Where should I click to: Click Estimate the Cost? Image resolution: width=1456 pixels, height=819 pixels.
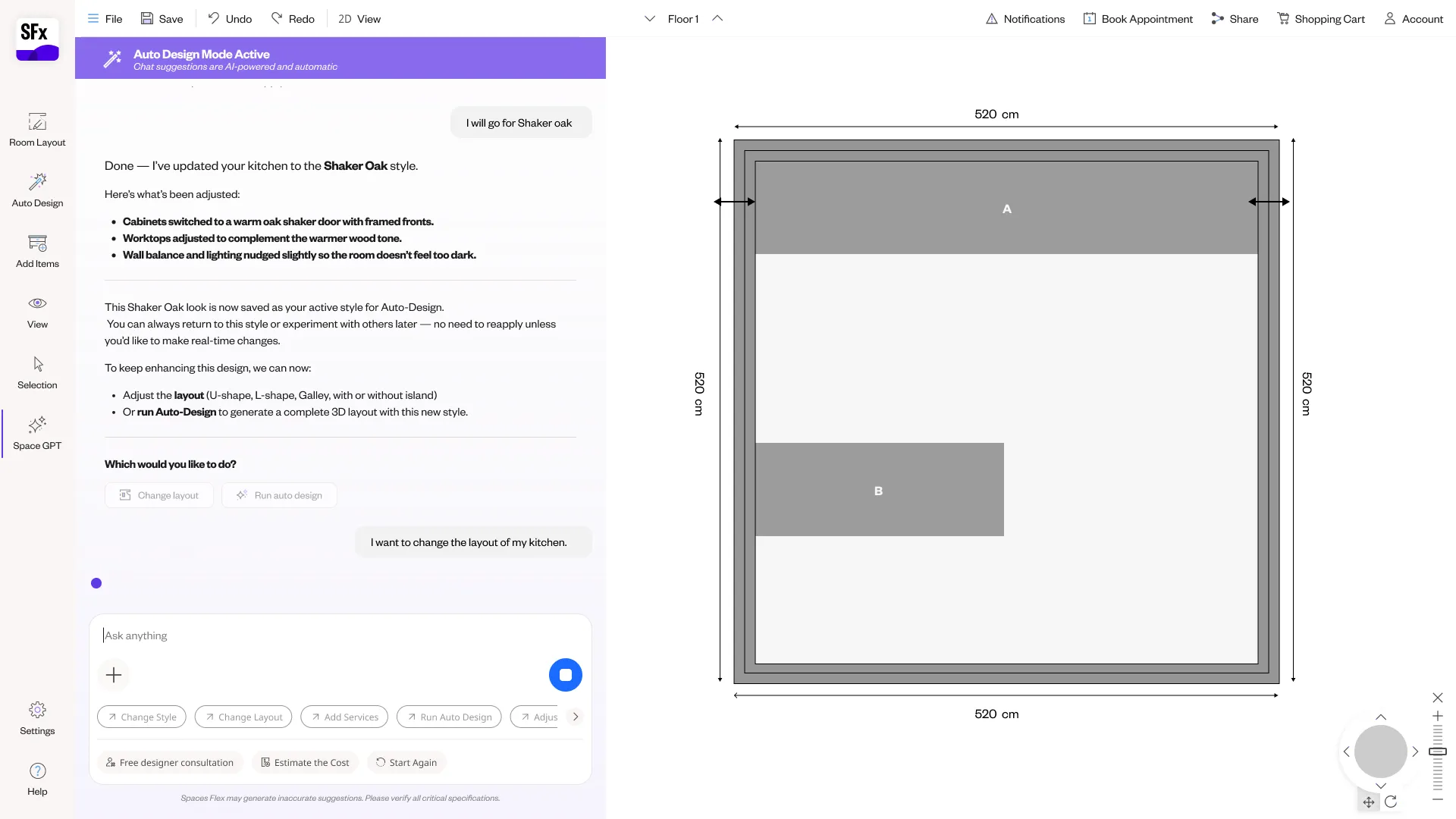(x=305, y=762)
